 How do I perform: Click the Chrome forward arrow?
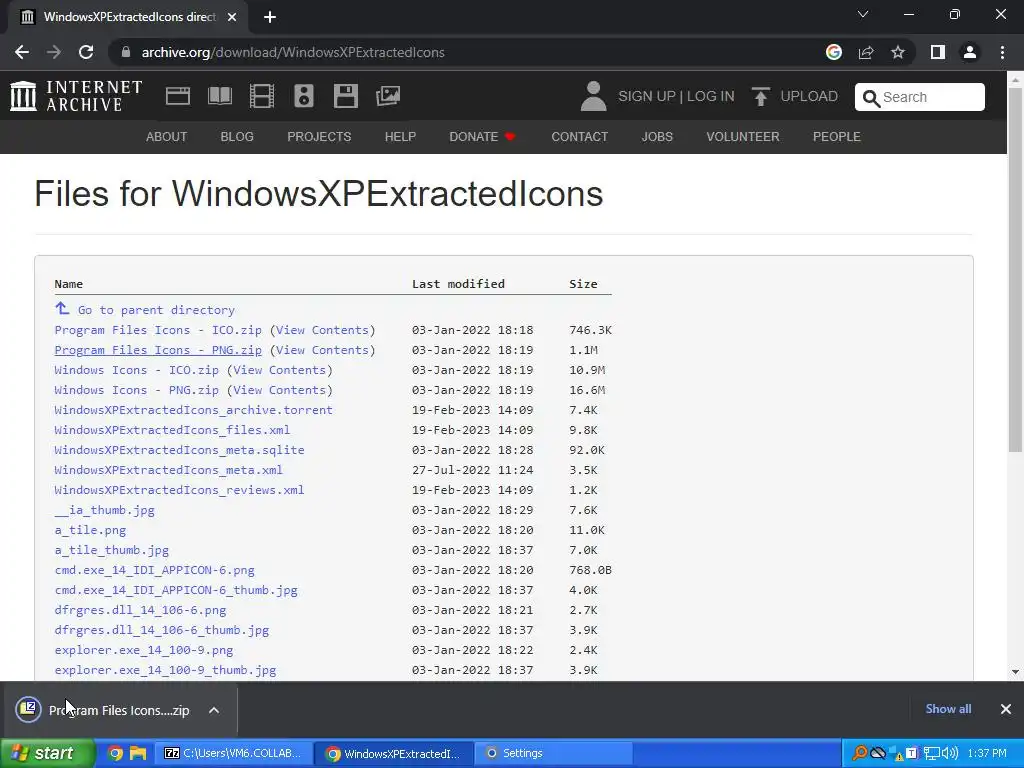click(54, 52)
